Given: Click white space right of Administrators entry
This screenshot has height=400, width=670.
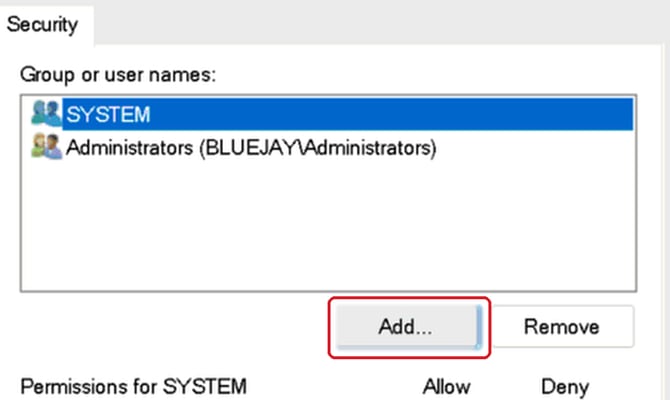Looking at the screenshot, I should point(534,148).
